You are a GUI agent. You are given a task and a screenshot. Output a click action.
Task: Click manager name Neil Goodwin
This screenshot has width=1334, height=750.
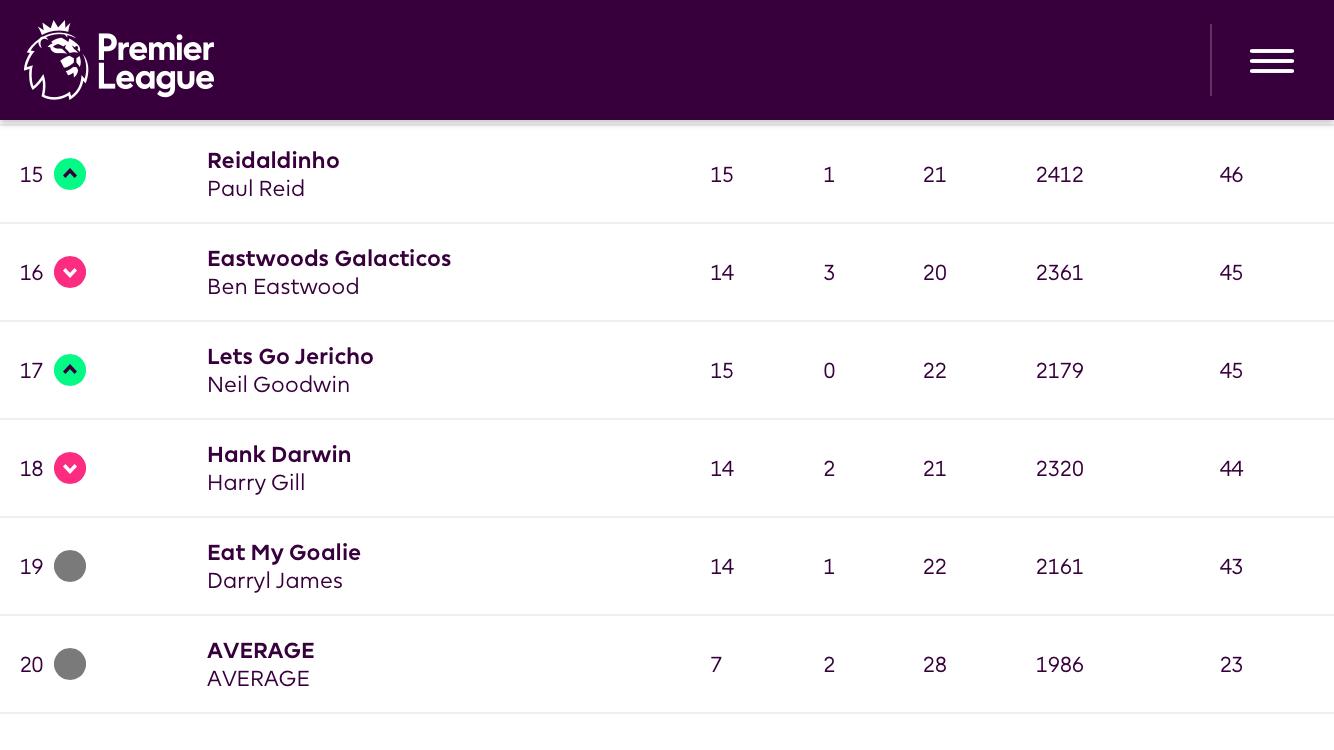click(278, 385)
